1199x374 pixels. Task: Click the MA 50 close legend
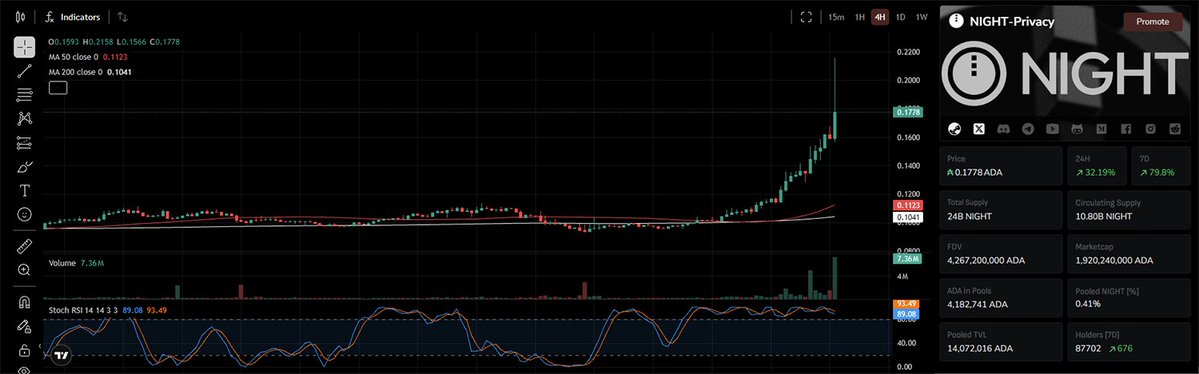[x=88, y=57]
